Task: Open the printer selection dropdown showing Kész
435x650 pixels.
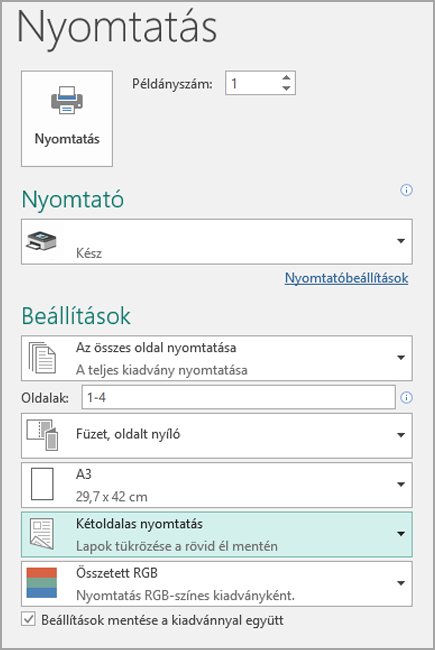Action: (217, 242)
